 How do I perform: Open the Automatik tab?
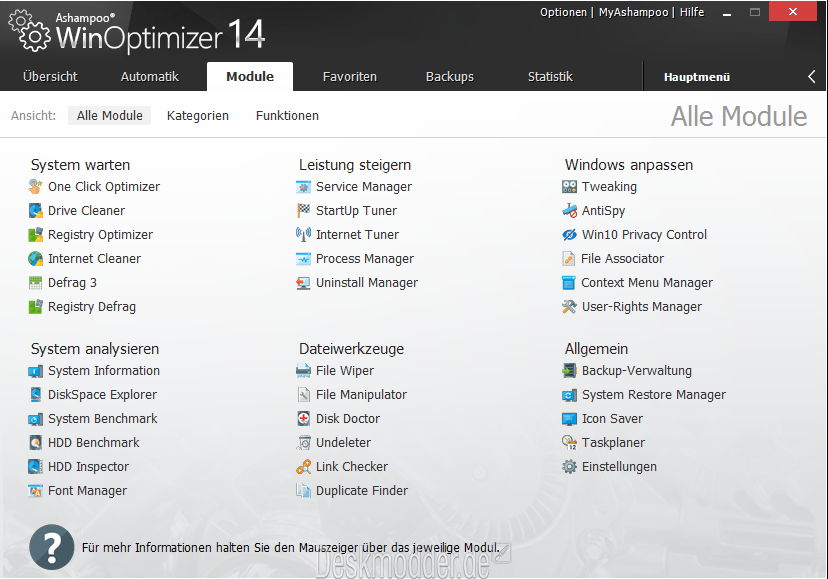[x=150, y=77]
